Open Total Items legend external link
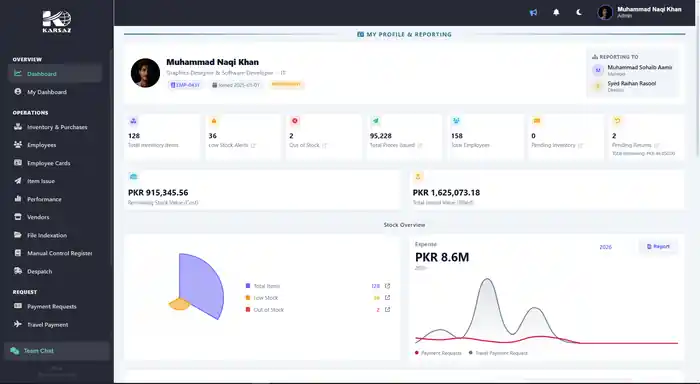Screen dimensions: 700x384 tap(388, 286)
